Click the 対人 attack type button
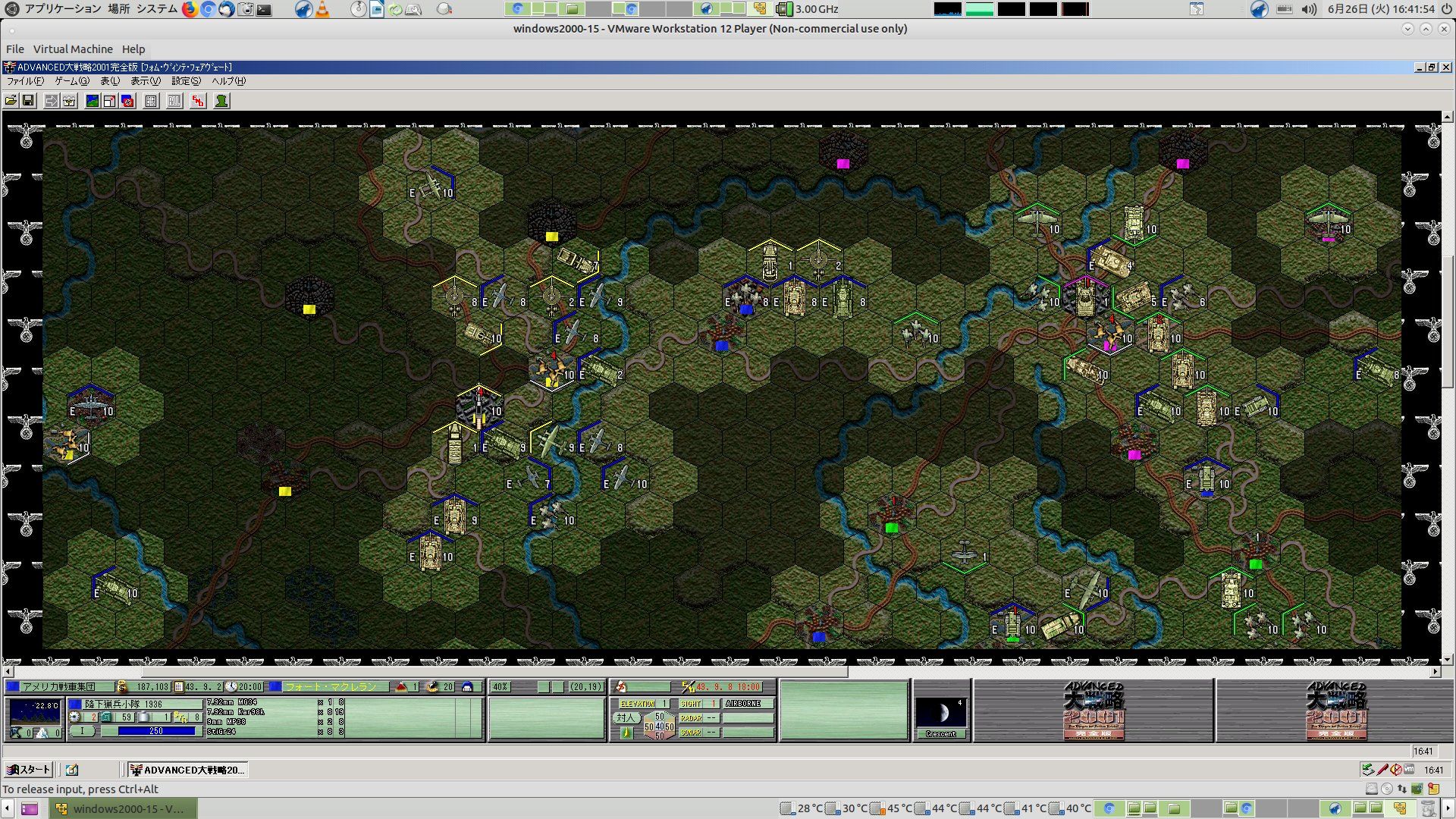 pyautogui.click(x=626, y=717)
